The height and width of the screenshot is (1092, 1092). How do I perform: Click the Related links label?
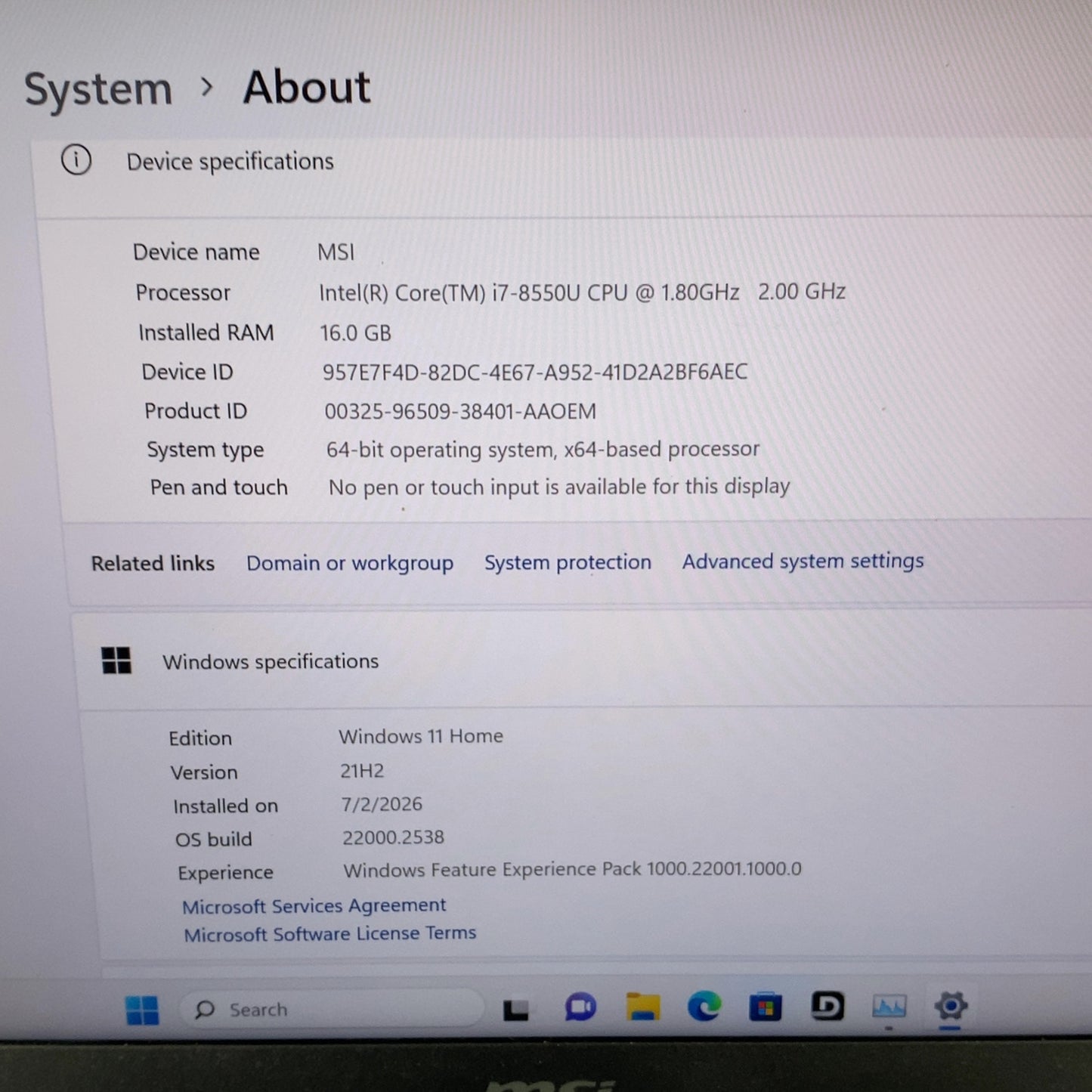[x=153, y=564]
